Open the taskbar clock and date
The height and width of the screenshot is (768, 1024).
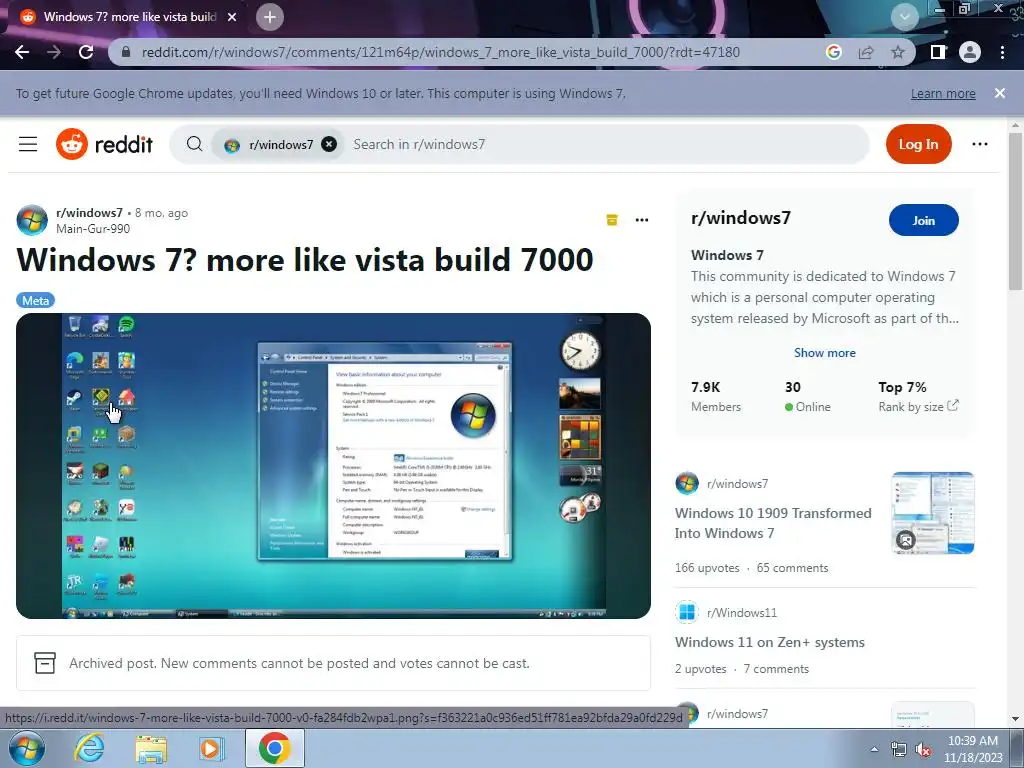(x=972, y=749)
